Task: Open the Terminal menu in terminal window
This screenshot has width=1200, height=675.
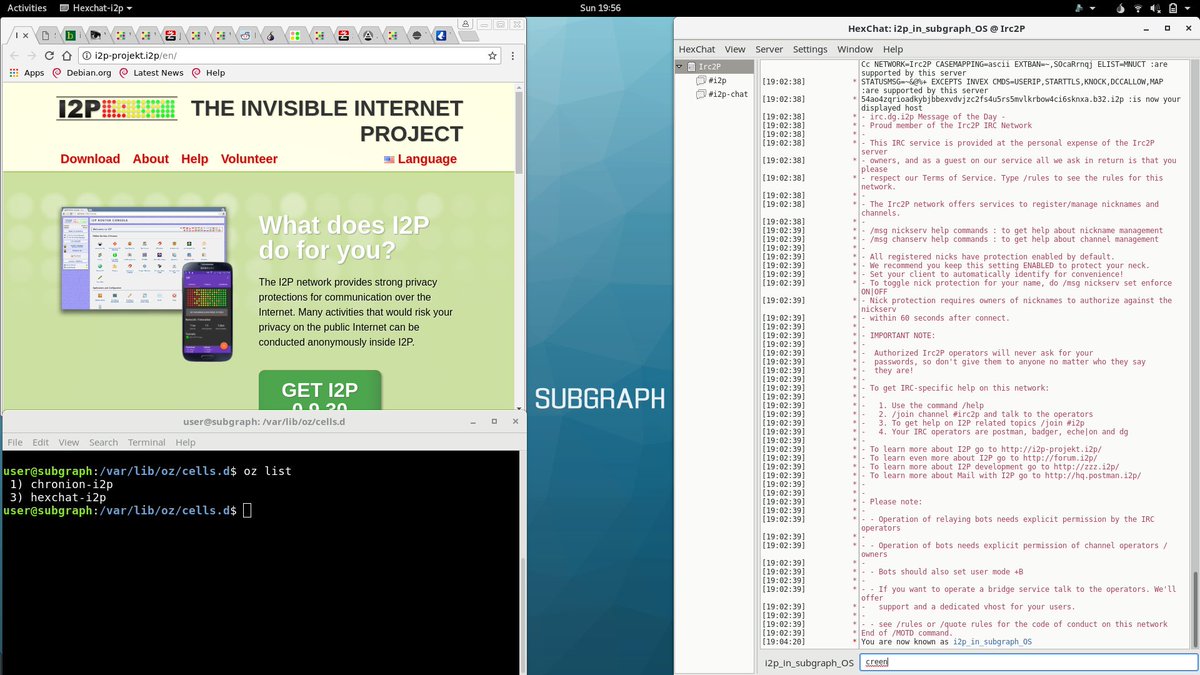Action: click(x=147, y=442)
